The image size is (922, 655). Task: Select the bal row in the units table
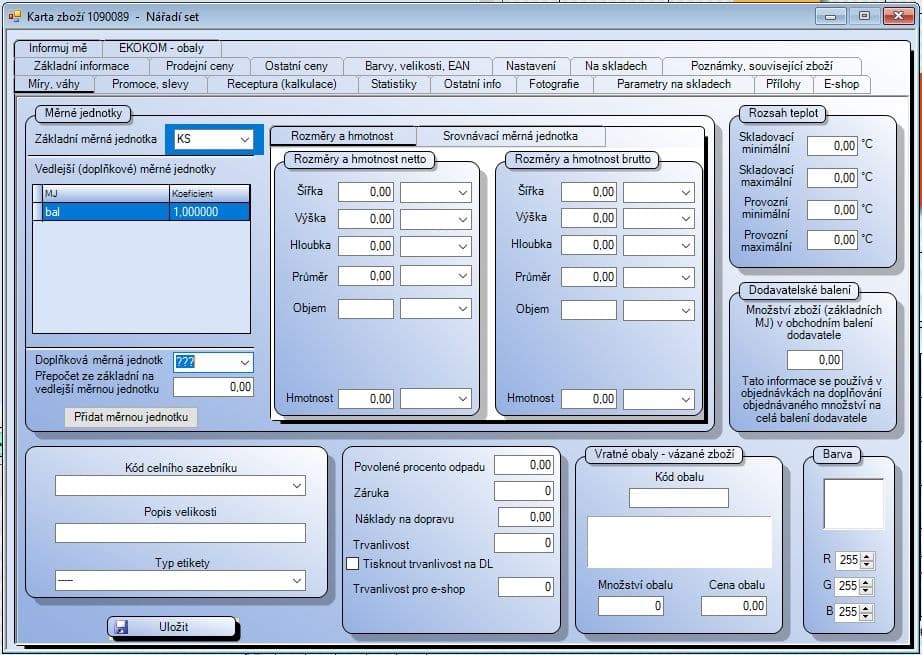point(142,212)
